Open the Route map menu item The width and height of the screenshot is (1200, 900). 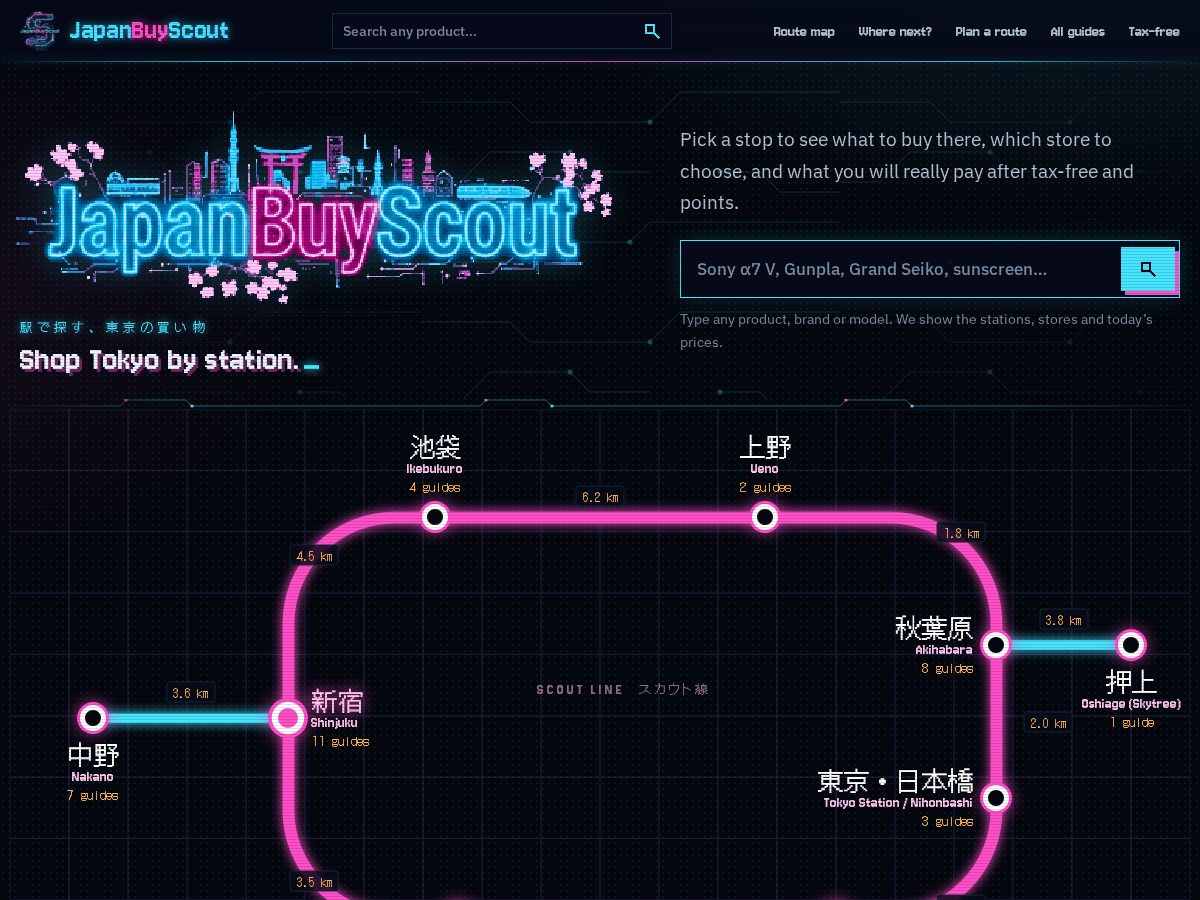click(x=804, y=31)
